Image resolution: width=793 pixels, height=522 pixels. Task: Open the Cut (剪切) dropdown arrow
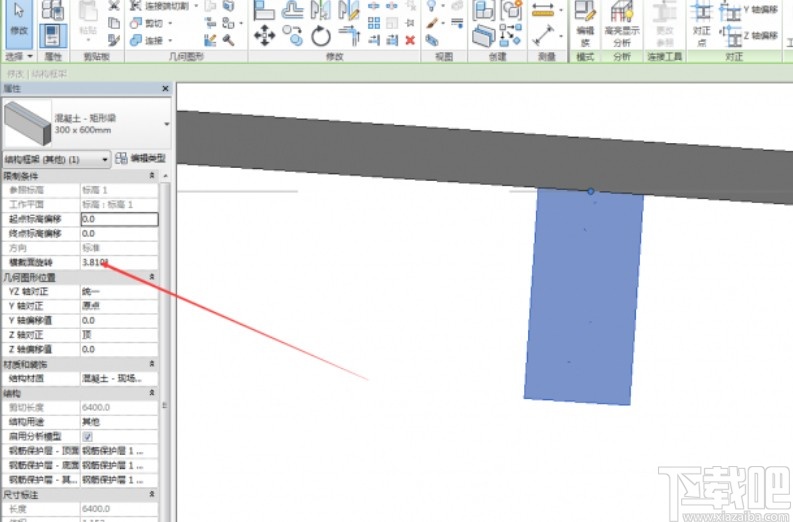click(x=170, y=23)
